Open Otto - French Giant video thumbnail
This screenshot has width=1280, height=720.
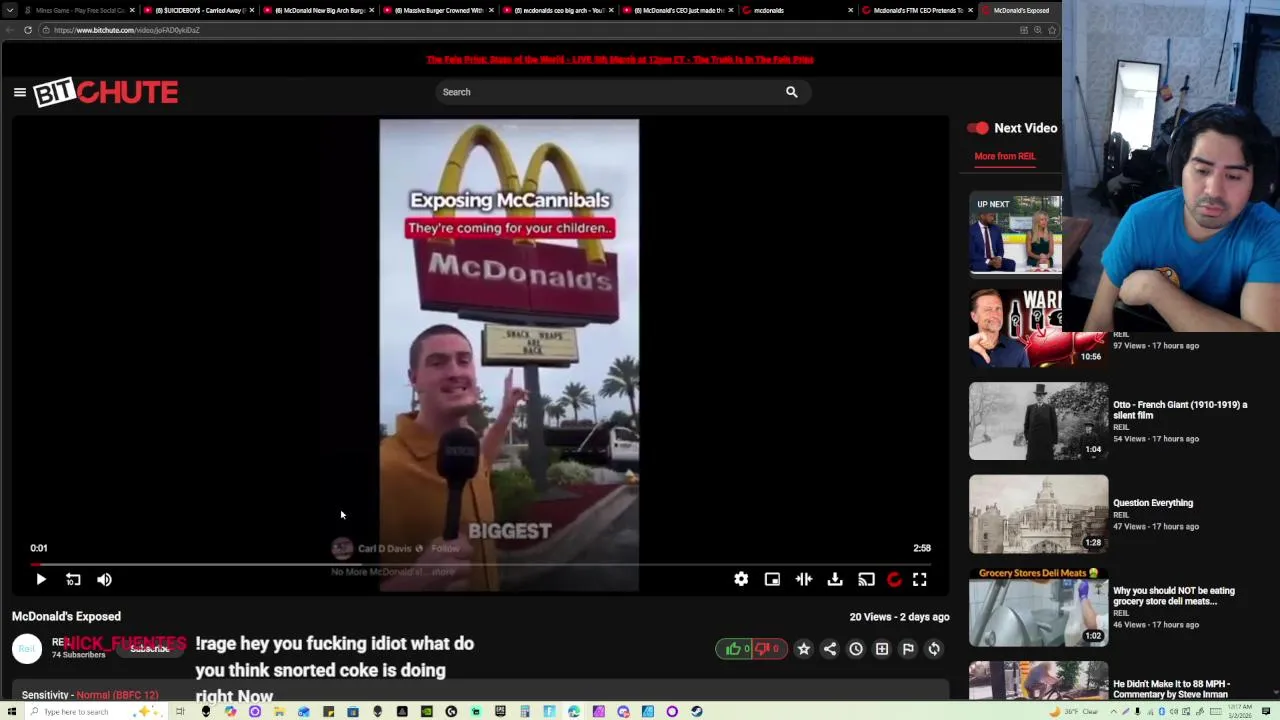pos(1038,421)
